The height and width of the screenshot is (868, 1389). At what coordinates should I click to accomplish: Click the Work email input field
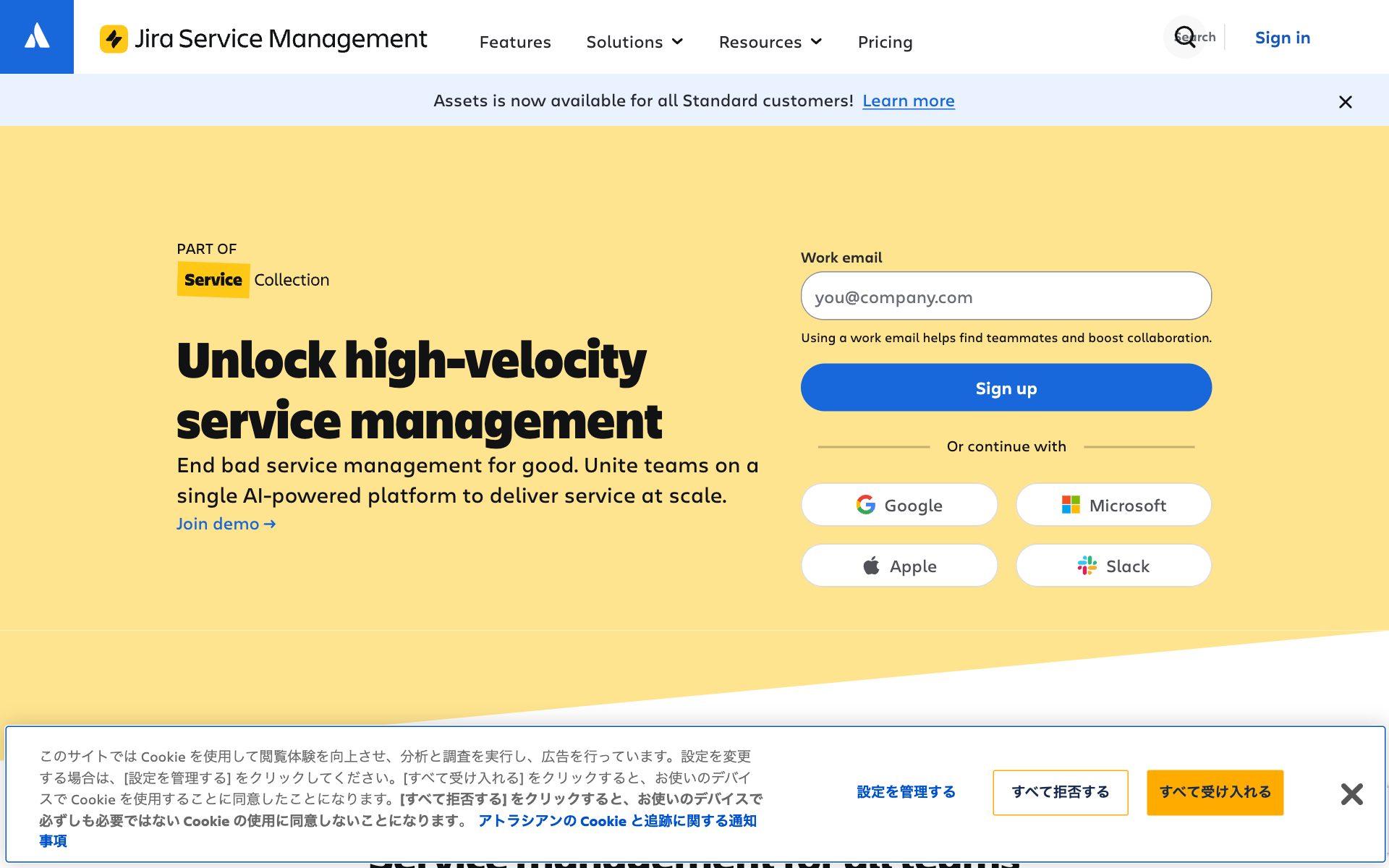tap(1006, 296)
